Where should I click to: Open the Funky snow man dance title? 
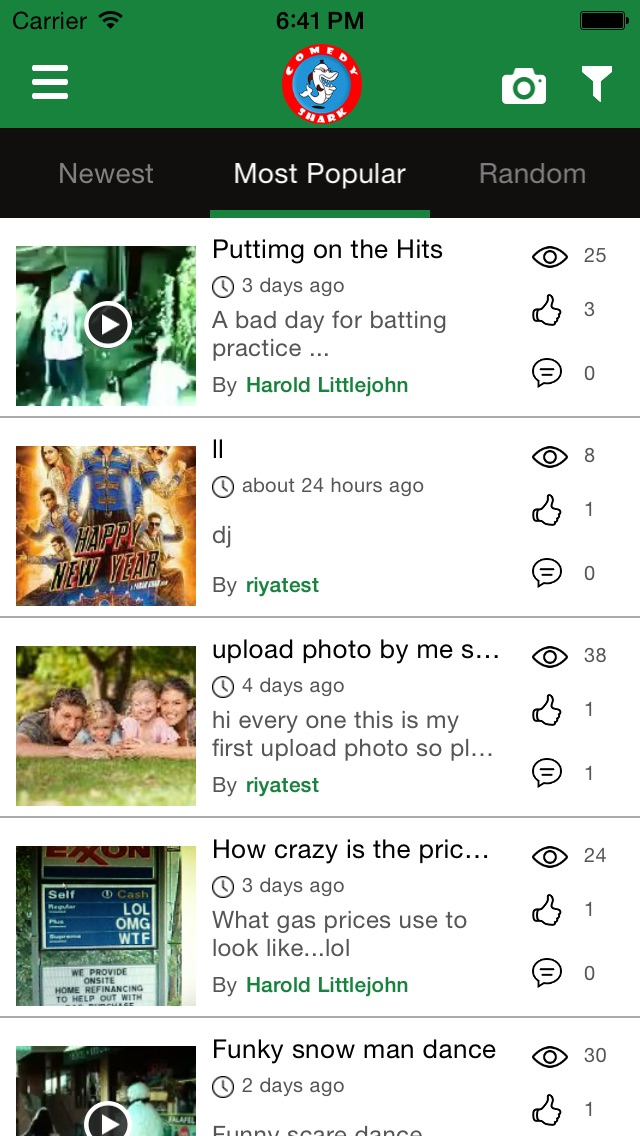(x=354, y=1049)
